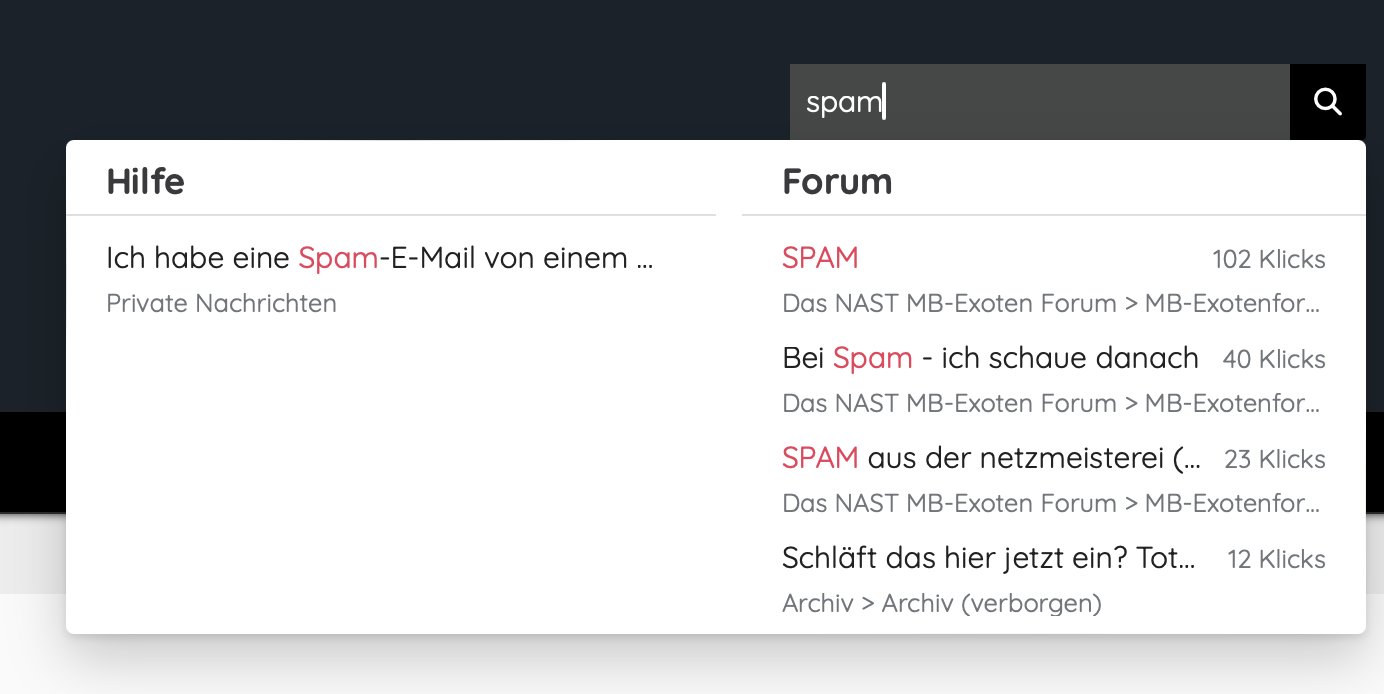Open forum breadcrumb below the "SPAM" thread
This screenshot has height=694, width=1384.
[1050, 303]
